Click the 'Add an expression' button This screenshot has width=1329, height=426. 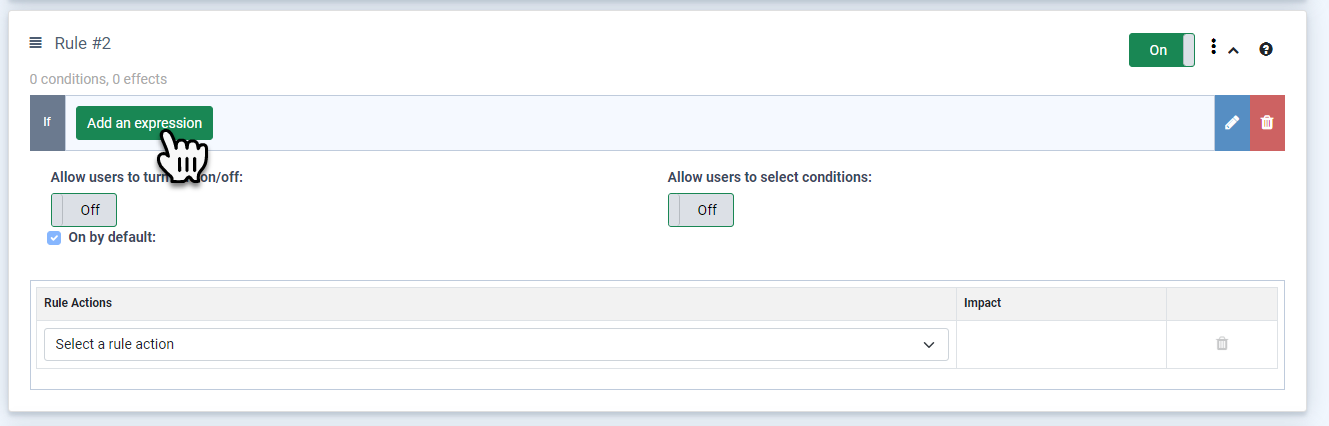[144, 123]
